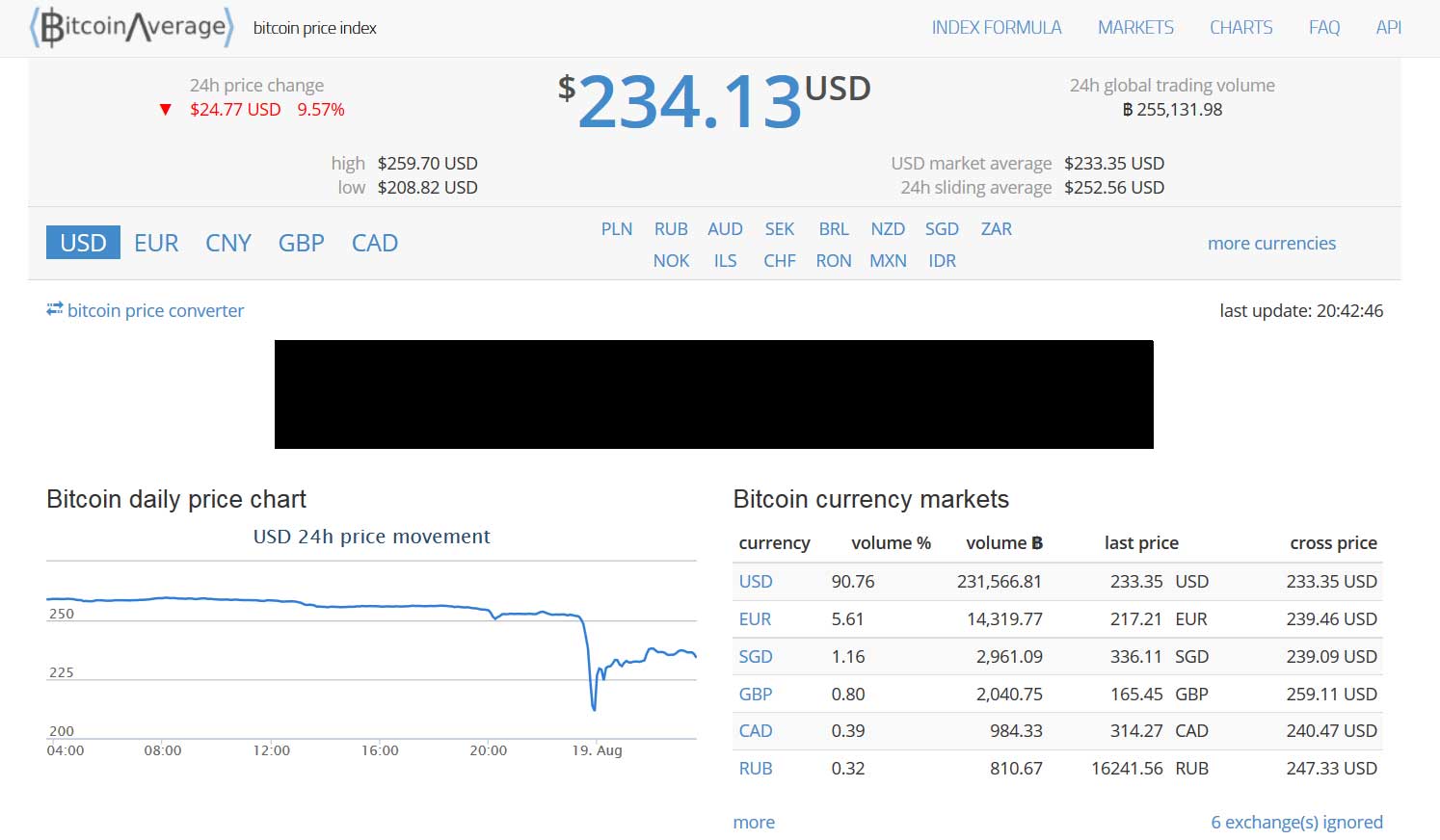Expand the more currencies list
This screenshot has height=840, width=1440.
1271,244
